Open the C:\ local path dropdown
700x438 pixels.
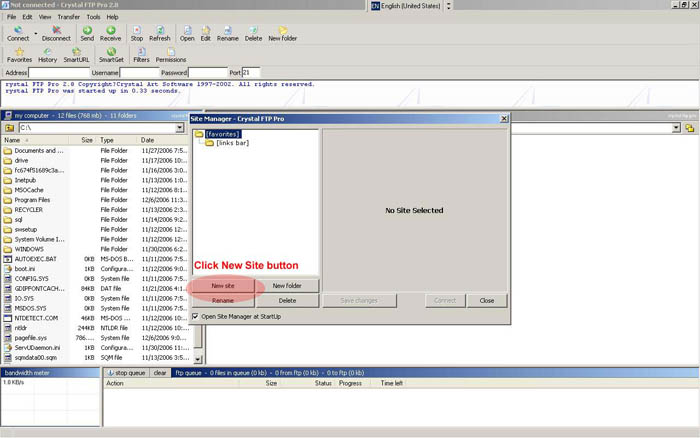tap(179, 128)
